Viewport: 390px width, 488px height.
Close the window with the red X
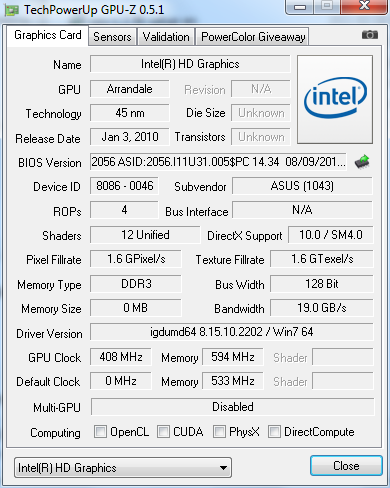pos(364,7)
